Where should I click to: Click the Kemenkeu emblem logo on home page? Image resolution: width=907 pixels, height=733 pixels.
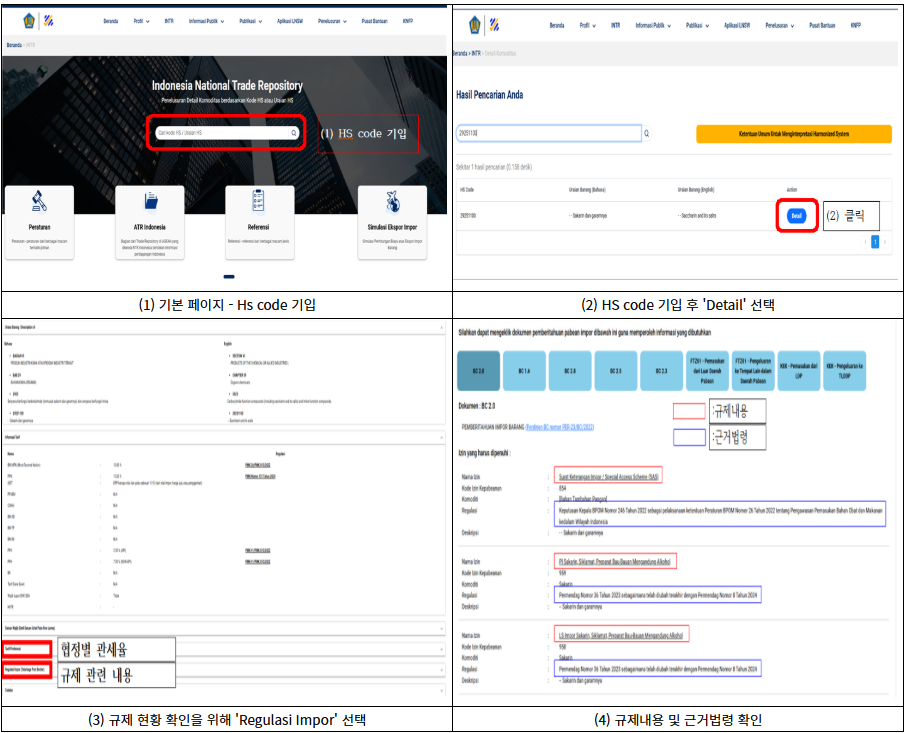[x=29, y=21]
